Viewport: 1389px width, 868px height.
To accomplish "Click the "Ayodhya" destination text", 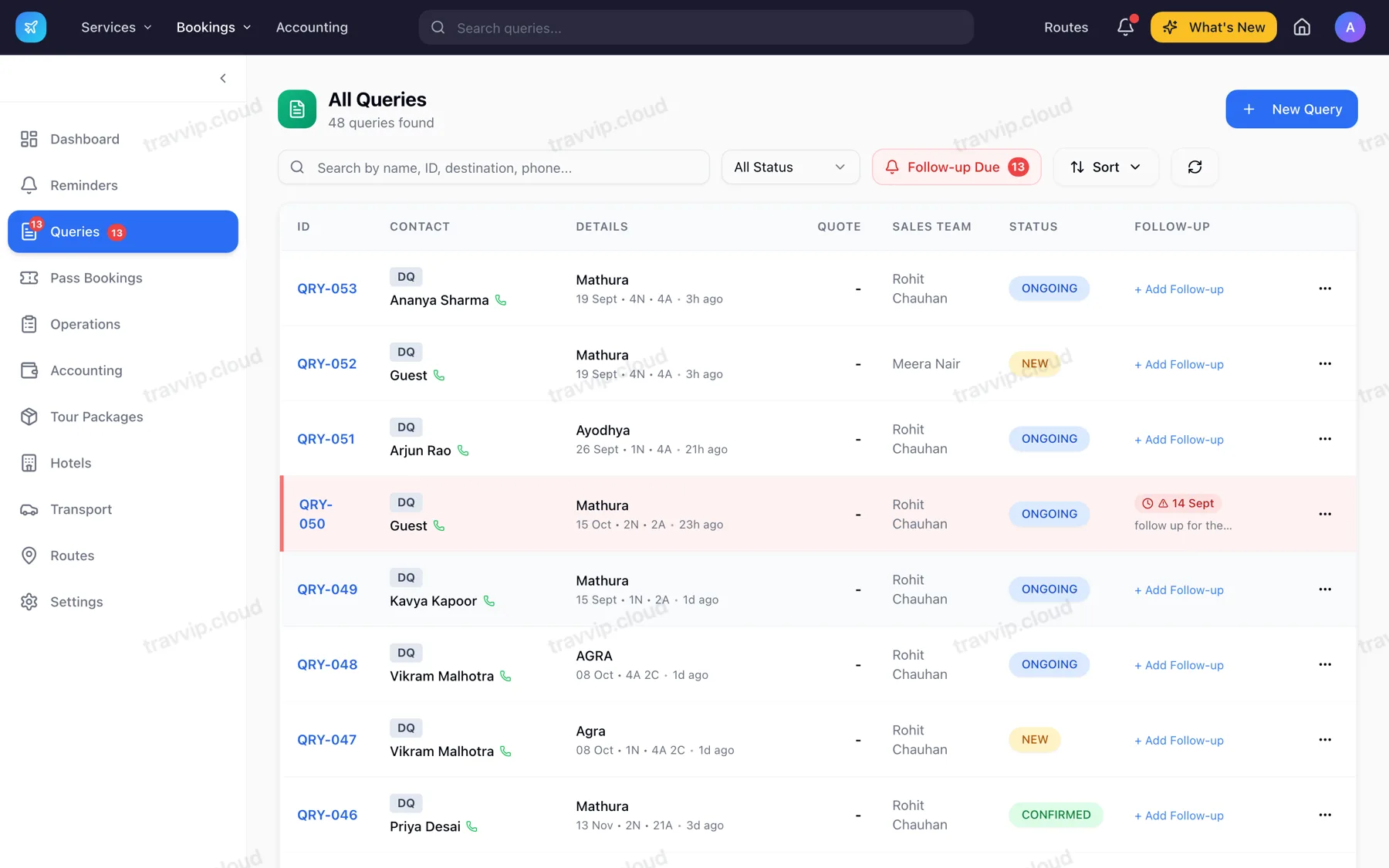I will point(603,431).
